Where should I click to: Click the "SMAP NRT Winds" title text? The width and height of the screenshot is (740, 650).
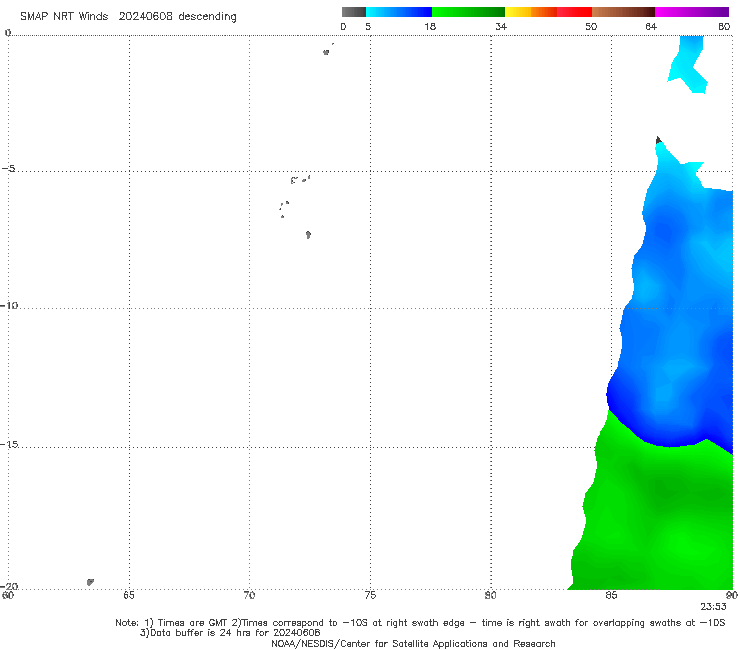64,17
